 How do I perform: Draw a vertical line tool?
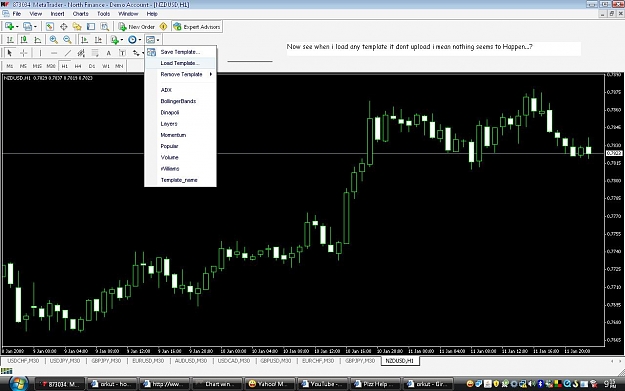pos(40,53)
